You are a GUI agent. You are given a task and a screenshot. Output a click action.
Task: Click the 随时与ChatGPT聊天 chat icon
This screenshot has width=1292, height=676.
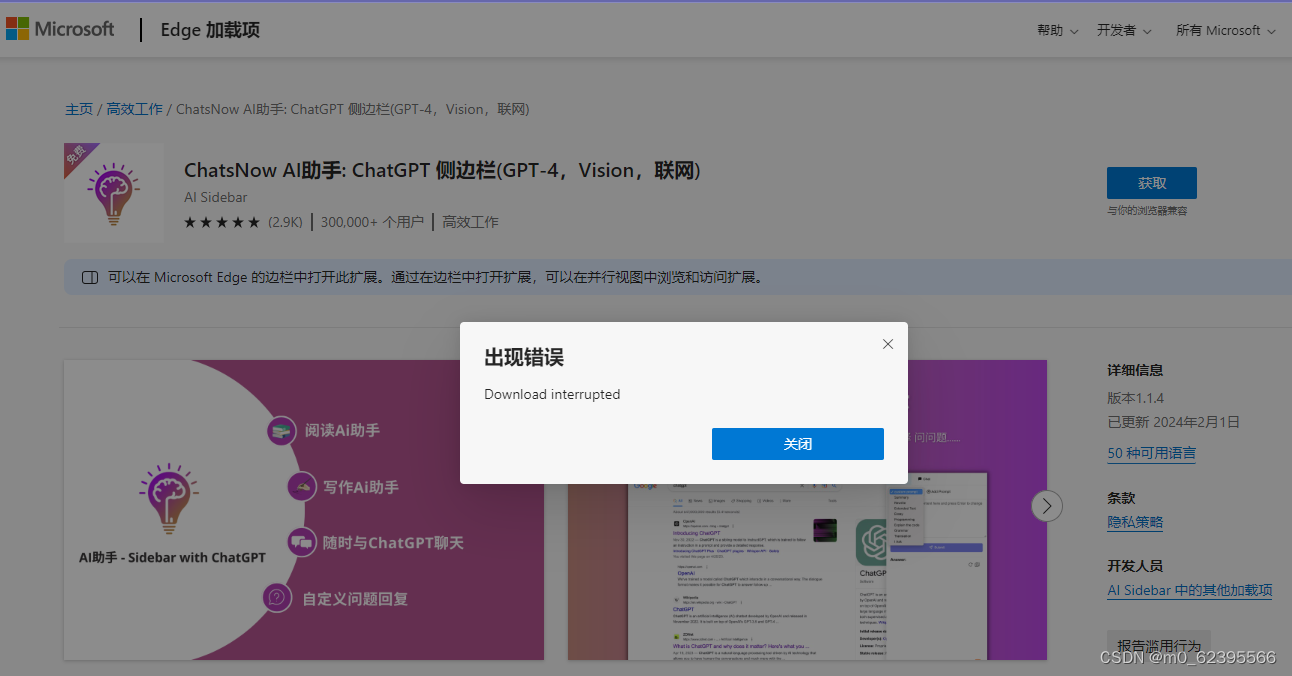(301, 543)
